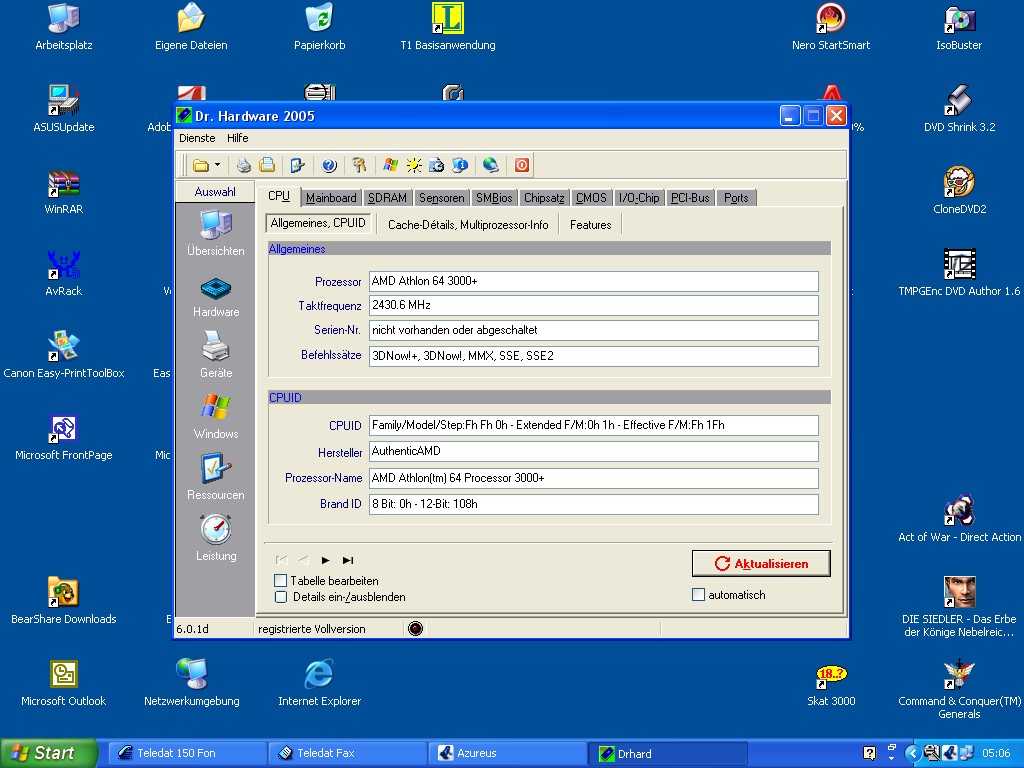
Task: Switch to the SMBios tab
Action: pos(494,198)
